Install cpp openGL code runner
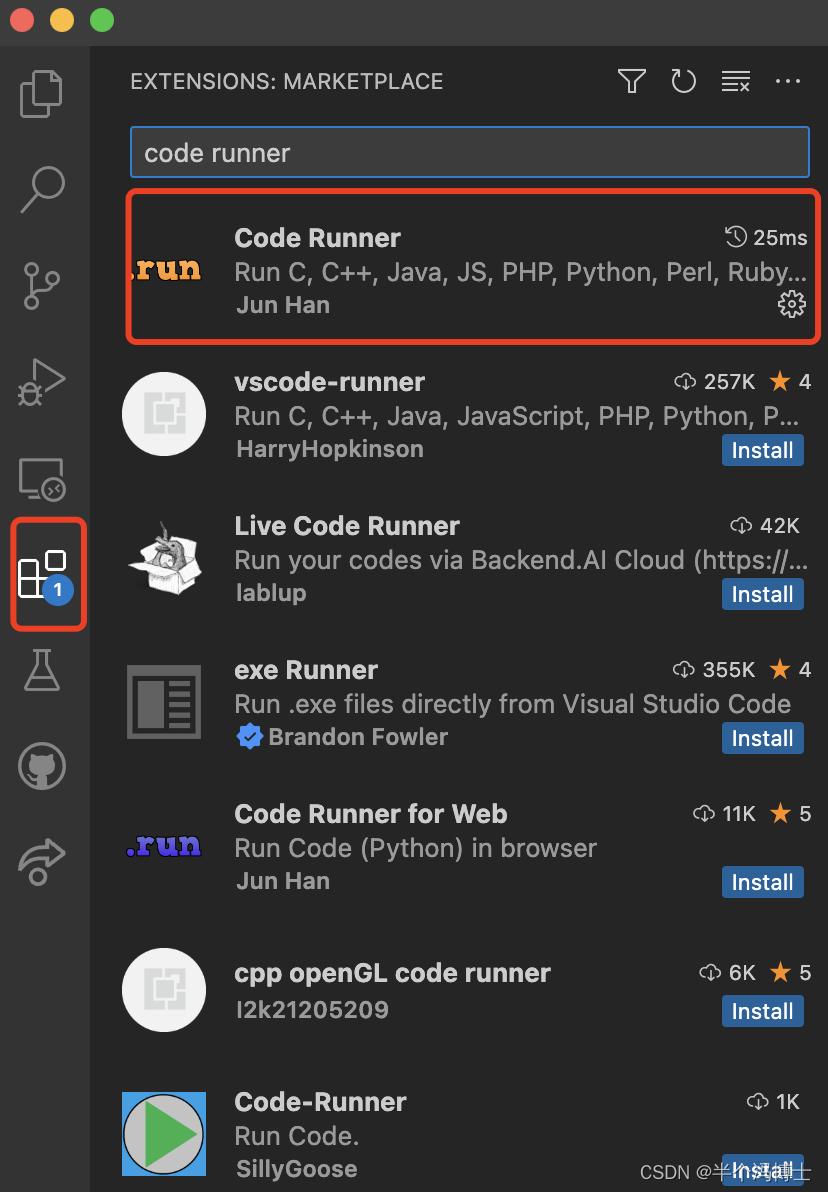 point(763,1011)
